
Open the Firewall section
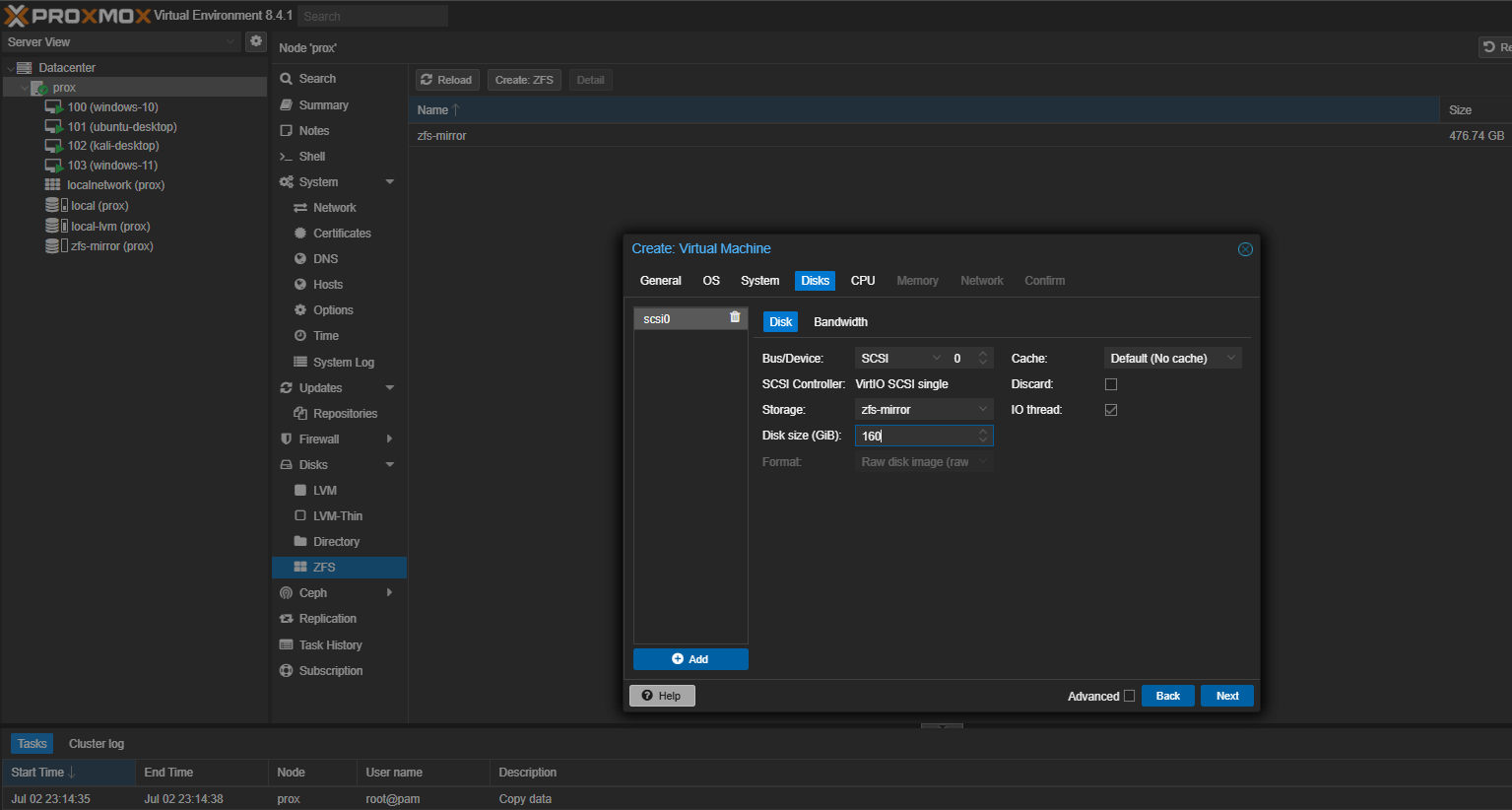[319, 439]
